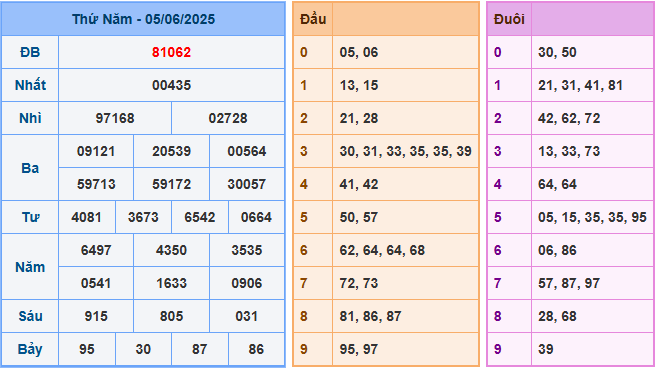Click Đầu values 50, 57
The width and height of the screenshot is (657, 368).
click(359, 217)
